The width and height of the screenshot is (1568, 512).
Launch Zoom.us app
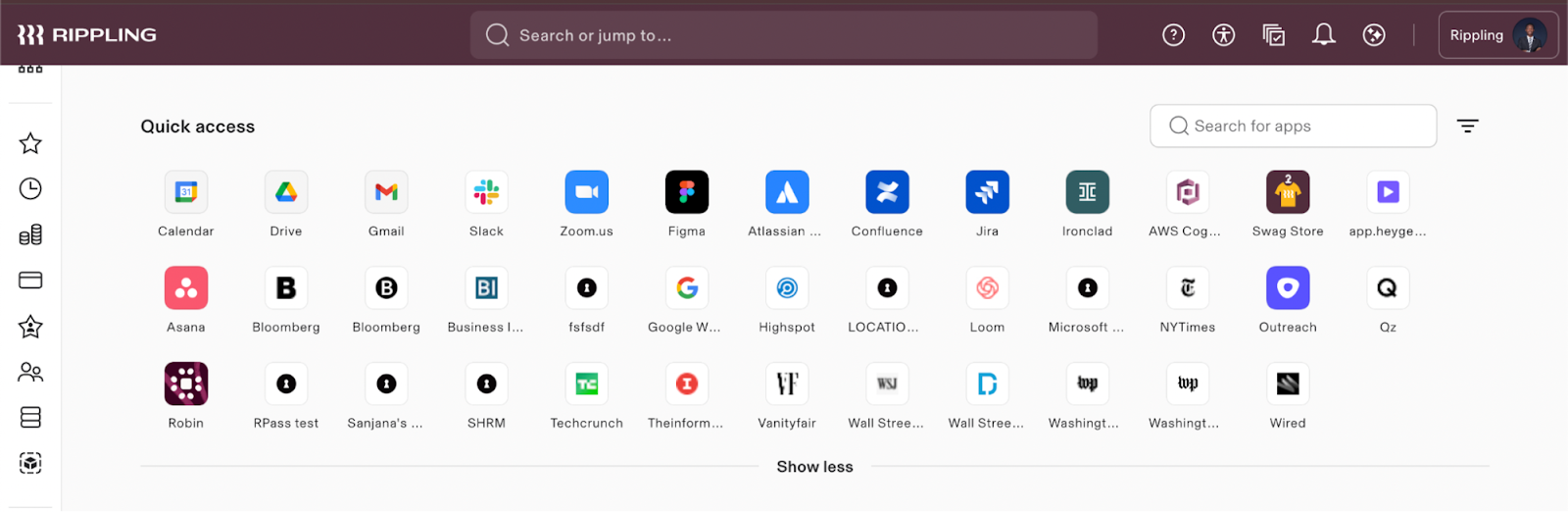pos(587,192)
